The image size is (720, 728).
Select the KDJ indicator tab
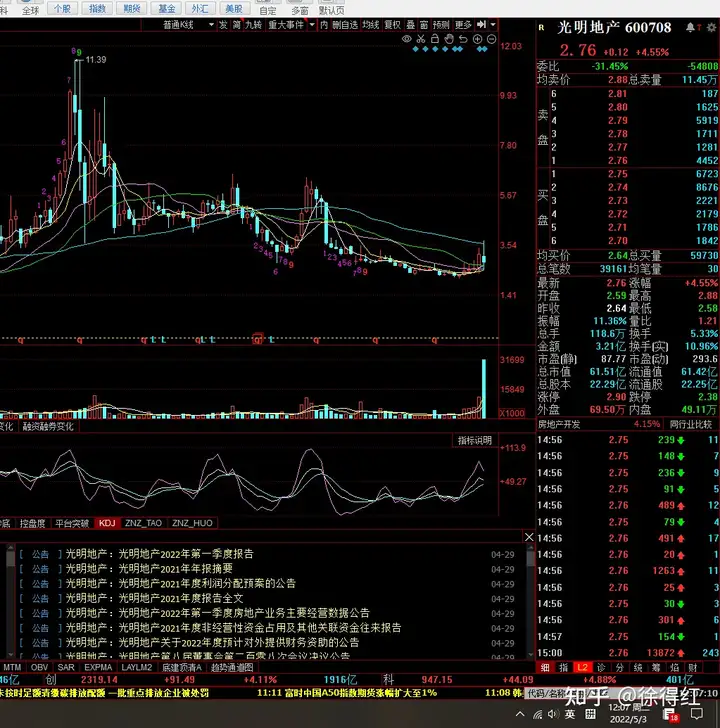pyautogui.click(x=107, y=523)
